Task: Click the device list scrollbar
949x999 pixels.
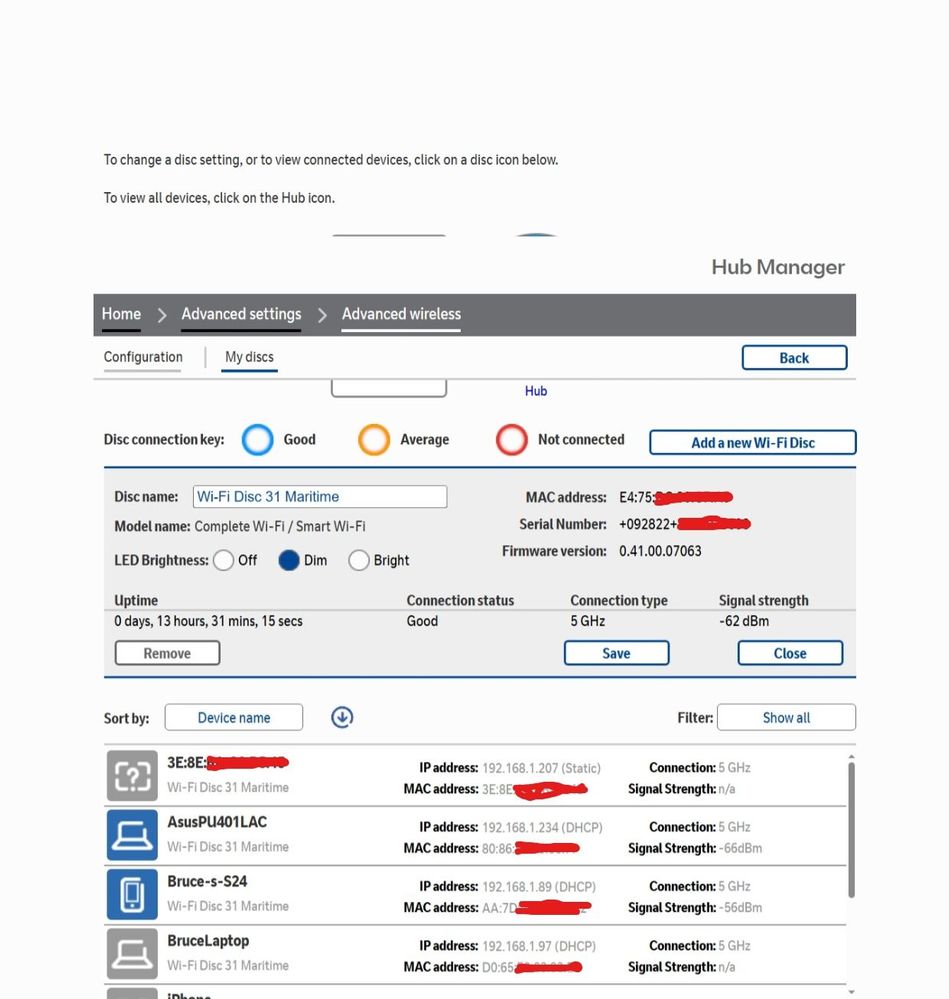Action: click(x=852, y=830)
